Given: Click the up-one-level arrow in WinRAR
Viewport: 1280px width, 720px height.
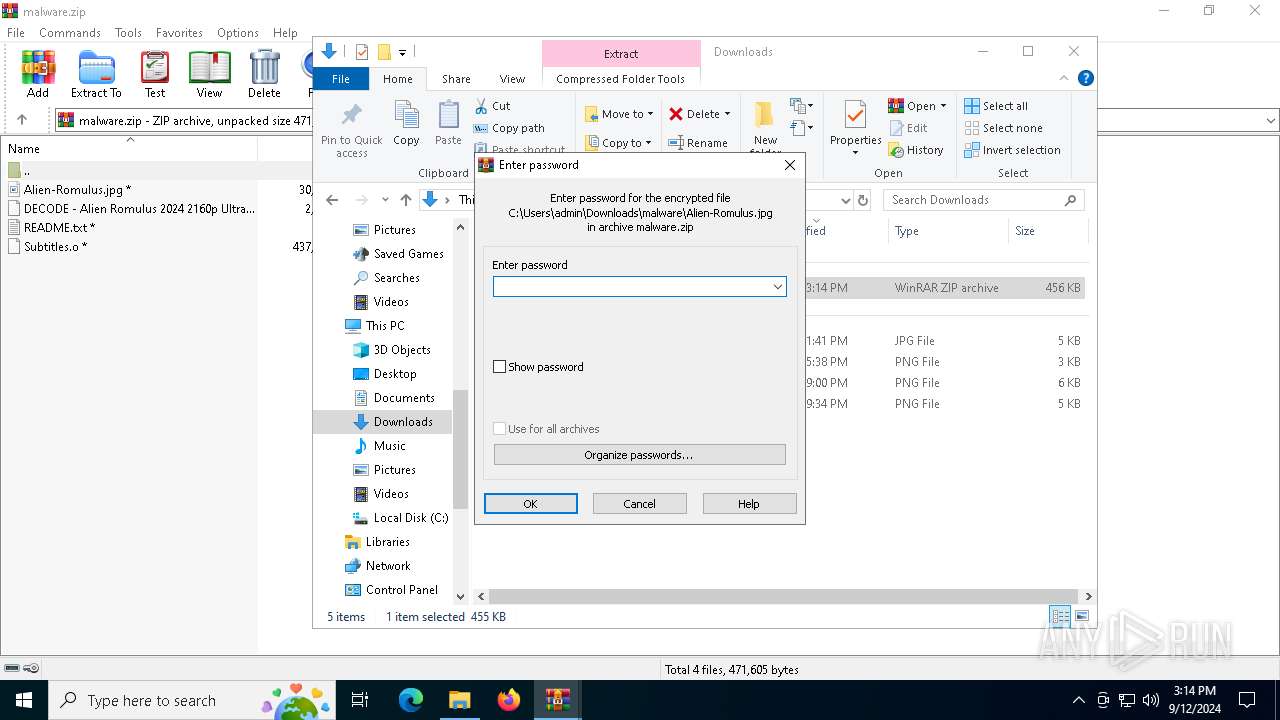Looking at the screenshot, I should pyautogui.click(x=22, y=120).
